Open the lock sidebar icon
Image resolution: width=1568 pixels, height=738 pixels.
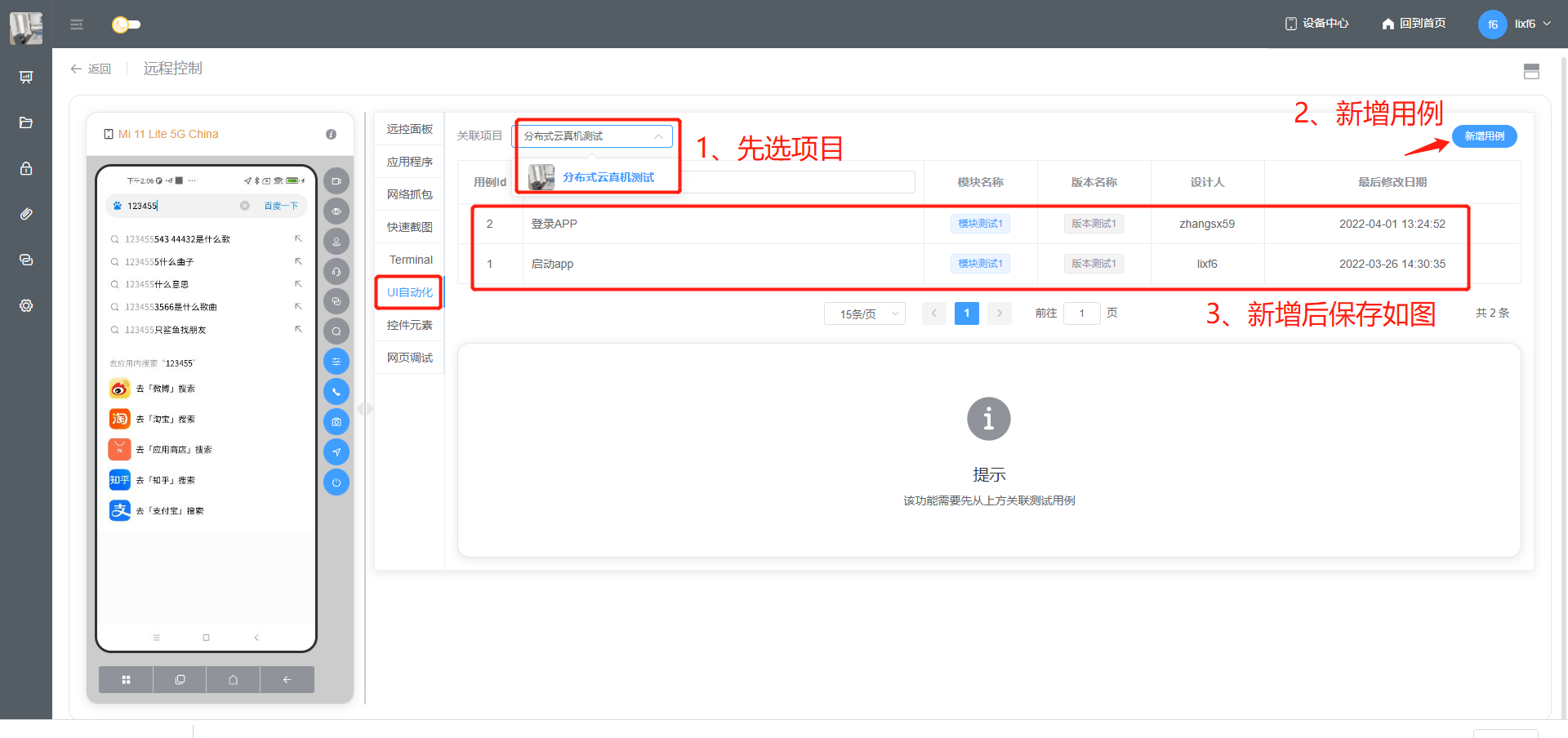(x=26, y=168)
